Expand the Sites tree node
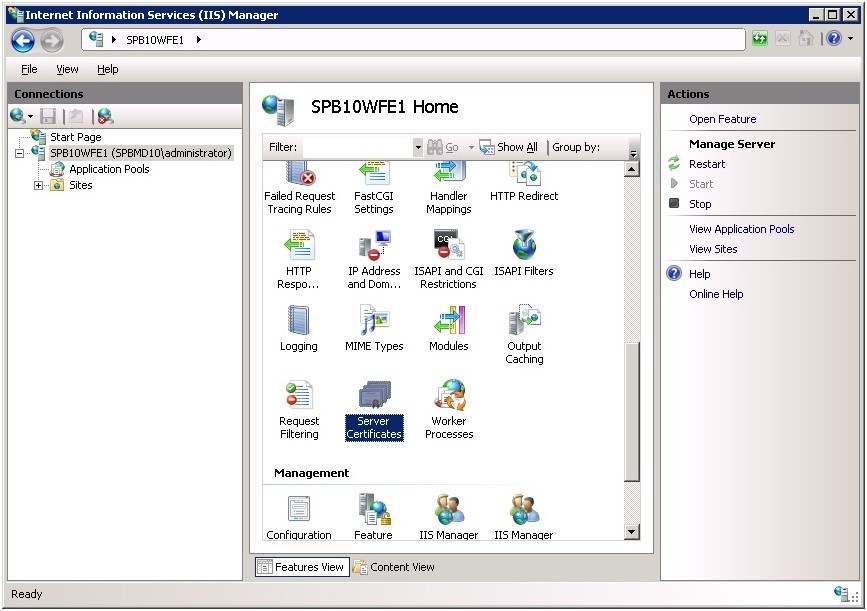The image size is (867, 611). click(38, 185)
